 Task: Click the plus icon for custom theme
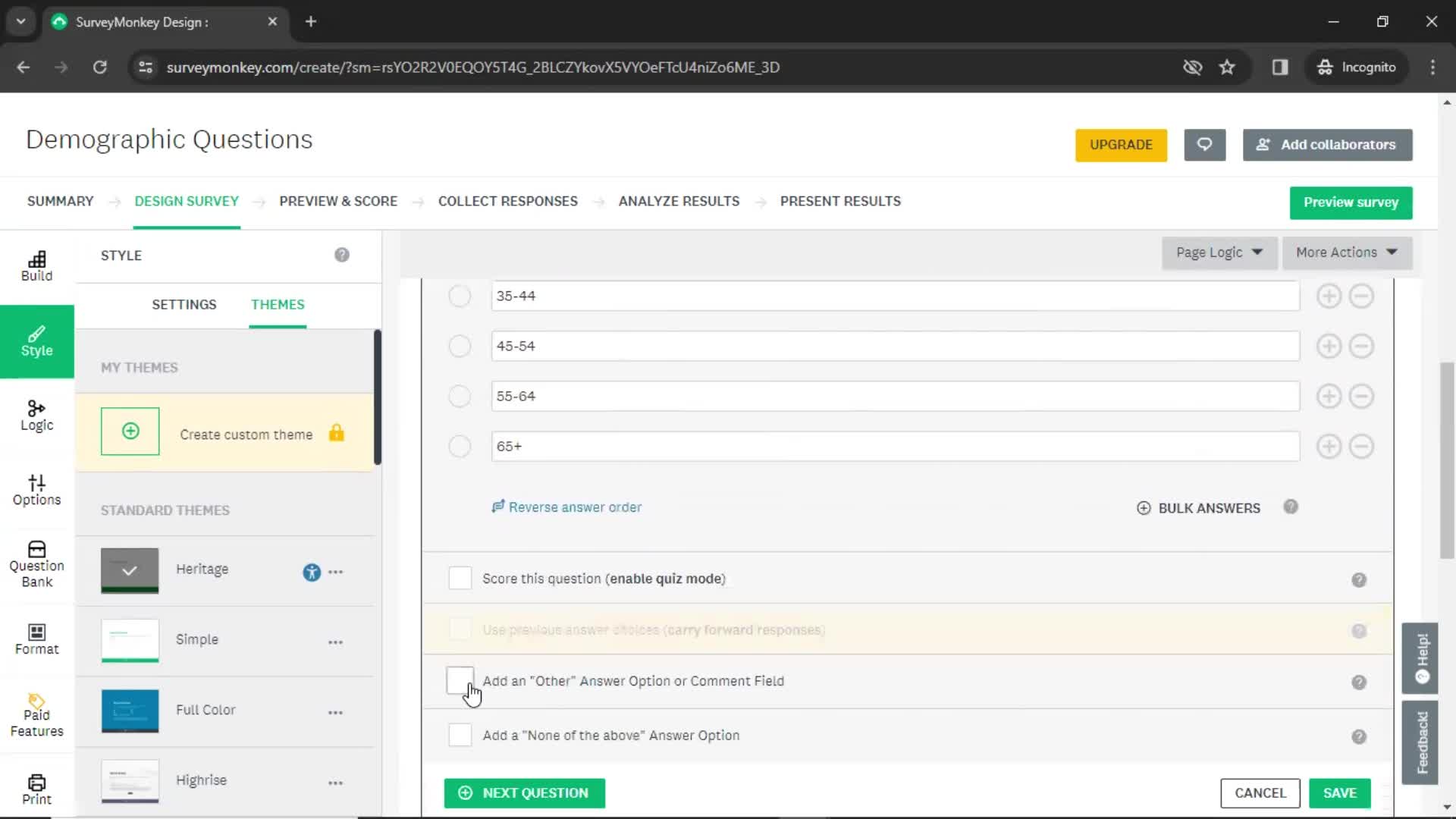130,431
